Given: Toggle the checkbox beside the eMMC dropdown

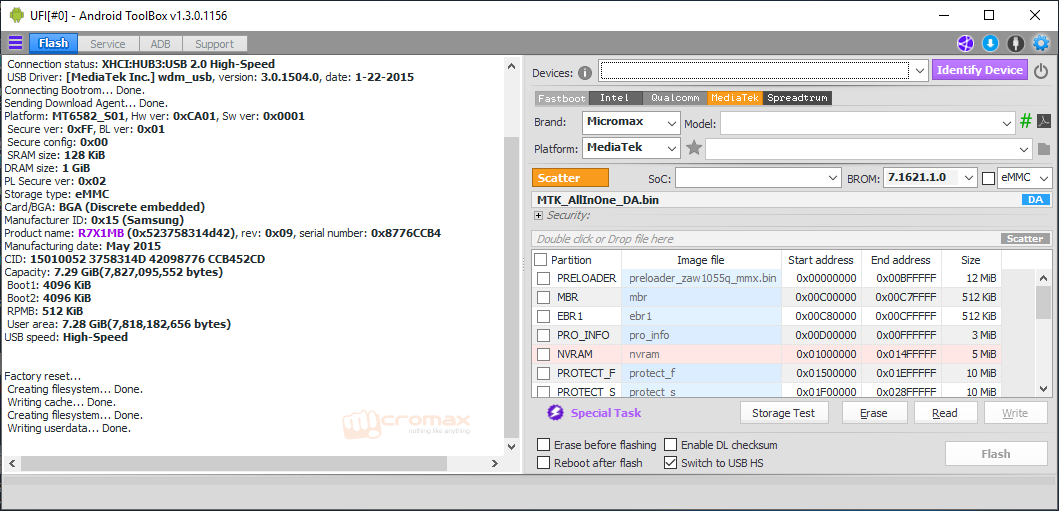Looking at the screenshot, I should coord(989,178).
